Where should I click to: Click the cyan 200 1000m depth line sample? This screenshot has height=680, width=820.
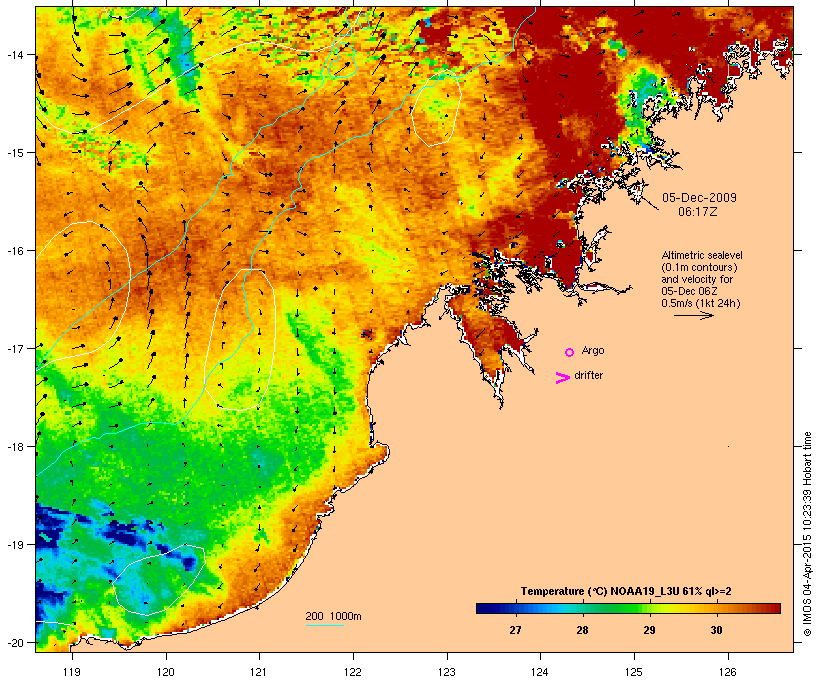tap(324, 625)
